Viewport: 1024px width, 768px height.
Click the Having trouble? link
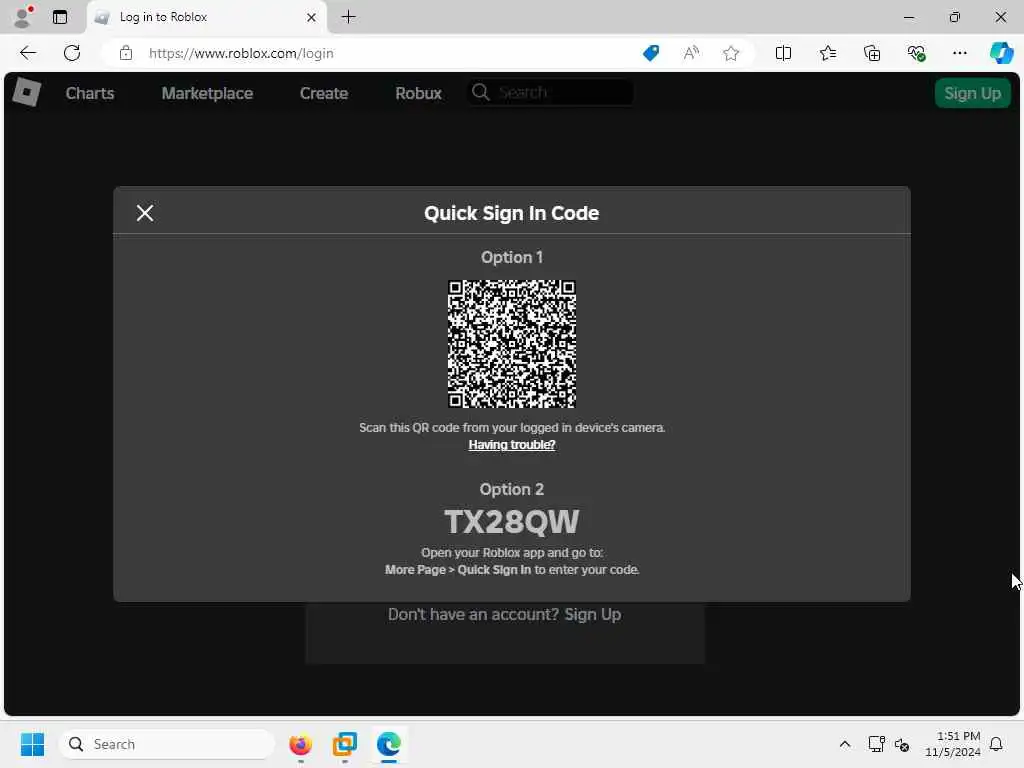coord(511,445)
